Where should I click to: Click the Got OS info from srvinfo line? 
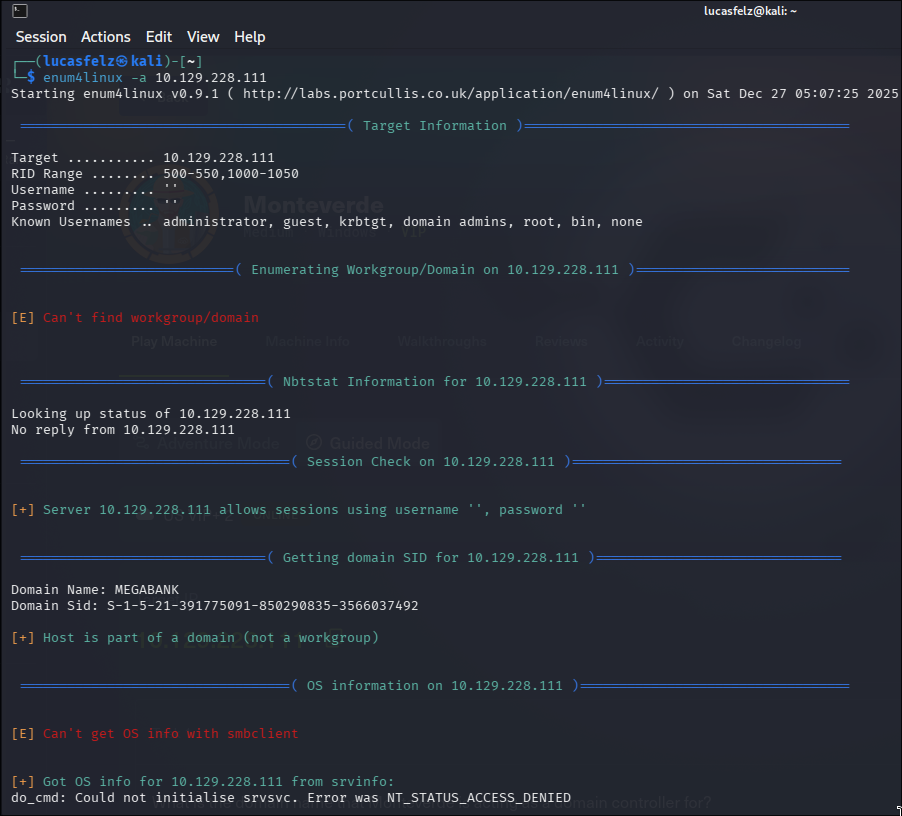pos(202,781)
